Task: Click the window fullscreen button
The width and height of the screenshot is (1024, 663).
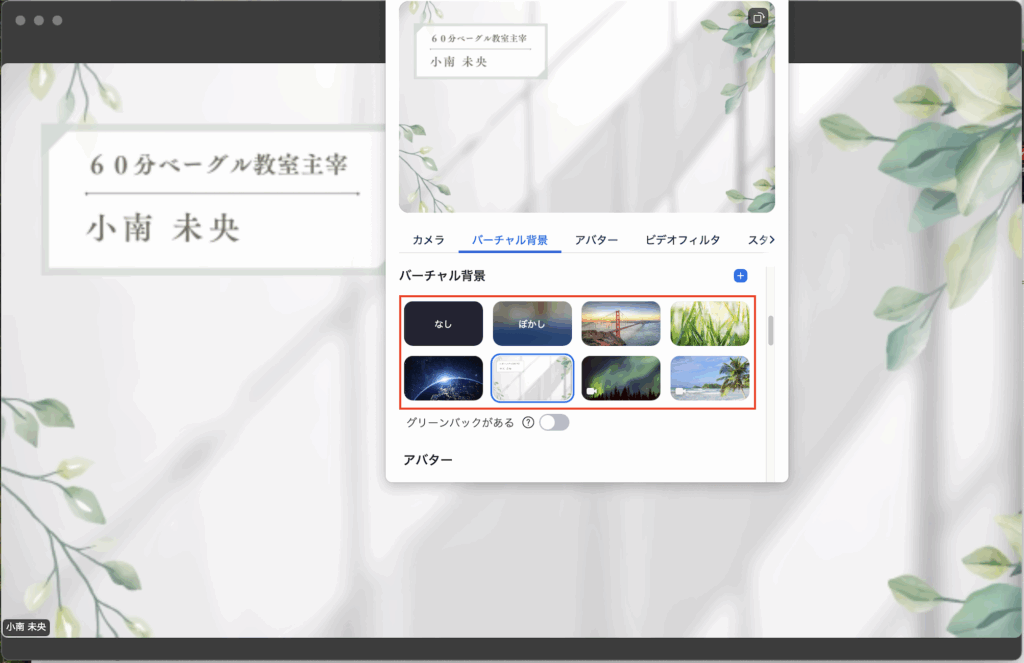Action: click(57, 20)
